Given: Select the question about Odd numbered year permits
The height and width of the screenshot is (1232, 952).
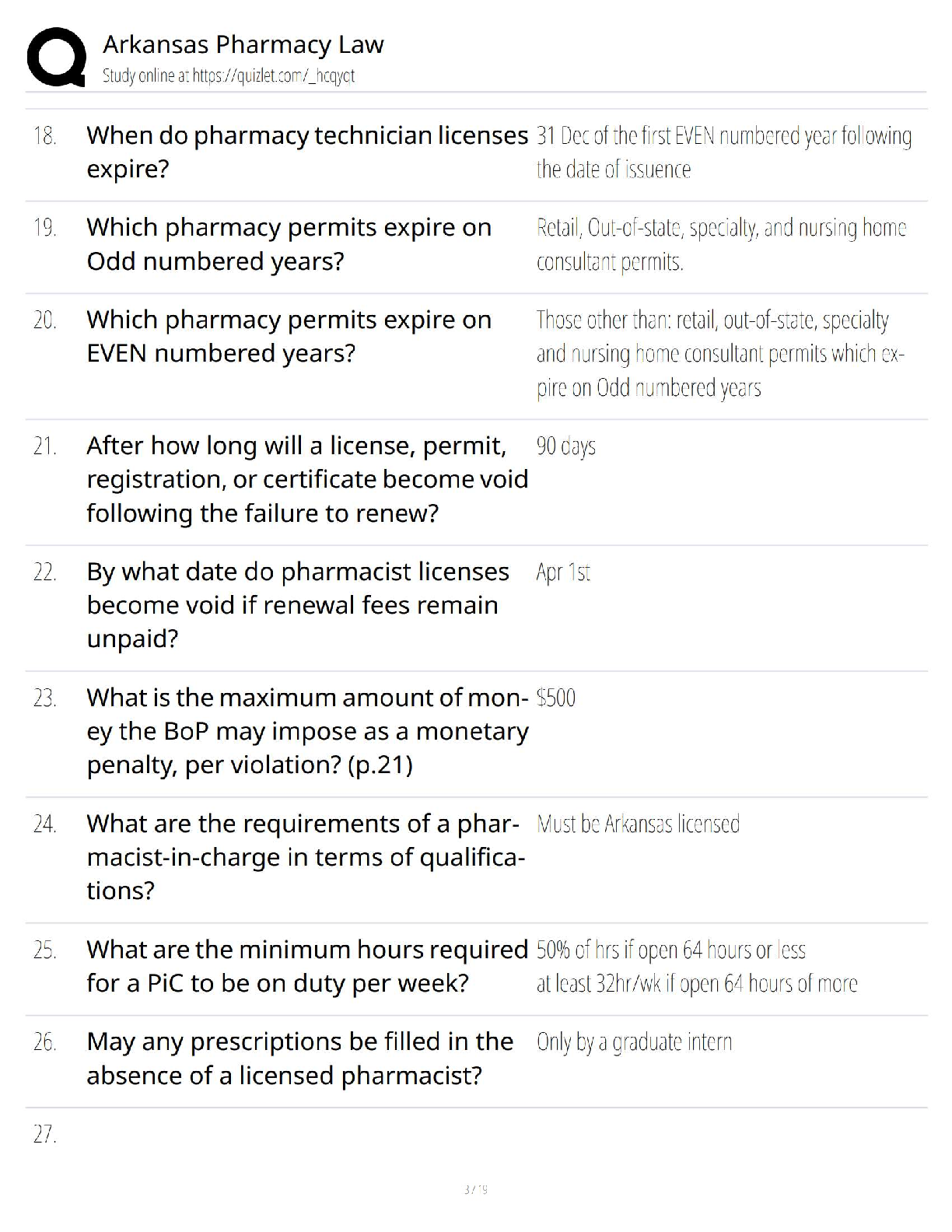Looking at the screenshot, I should [x=289, y=243].
